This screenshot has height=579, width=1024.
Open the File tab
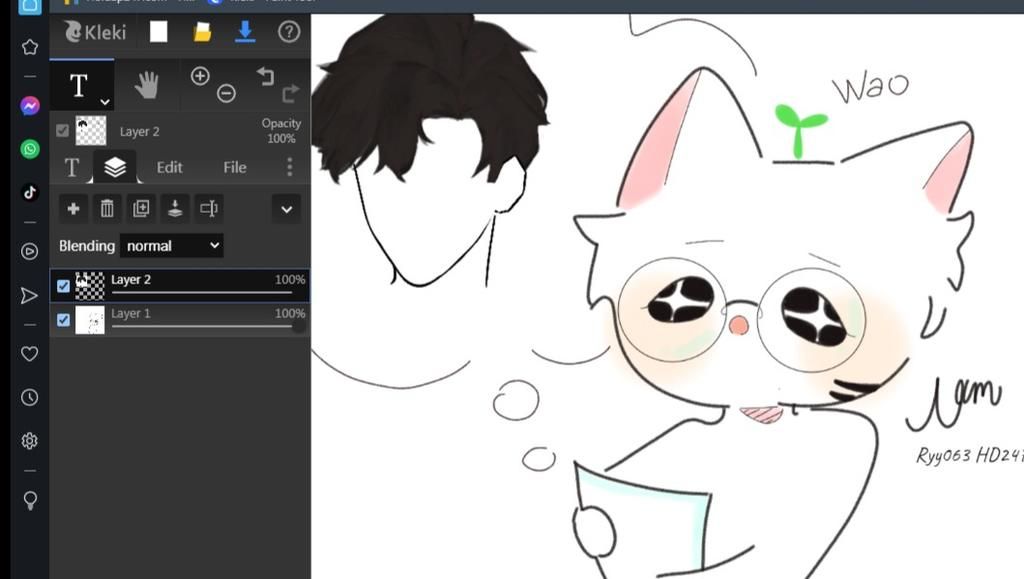[x=234, y=168]
